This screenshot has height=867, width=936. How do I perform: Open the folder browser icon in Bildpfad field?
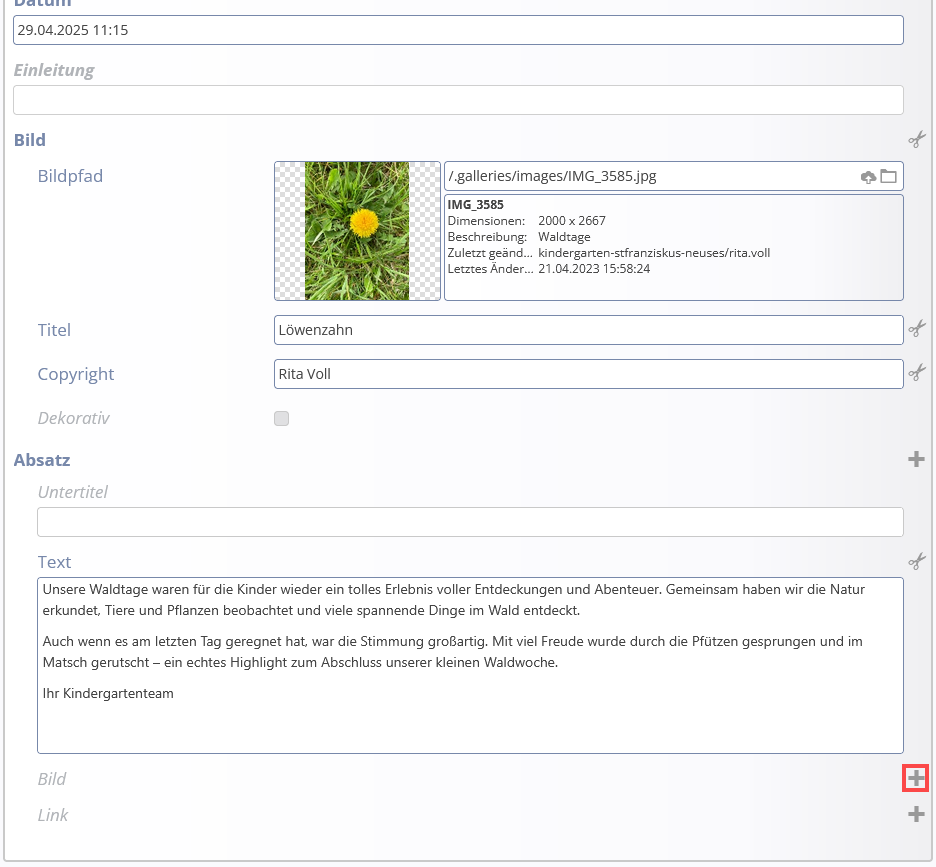[x=888, y=176]
